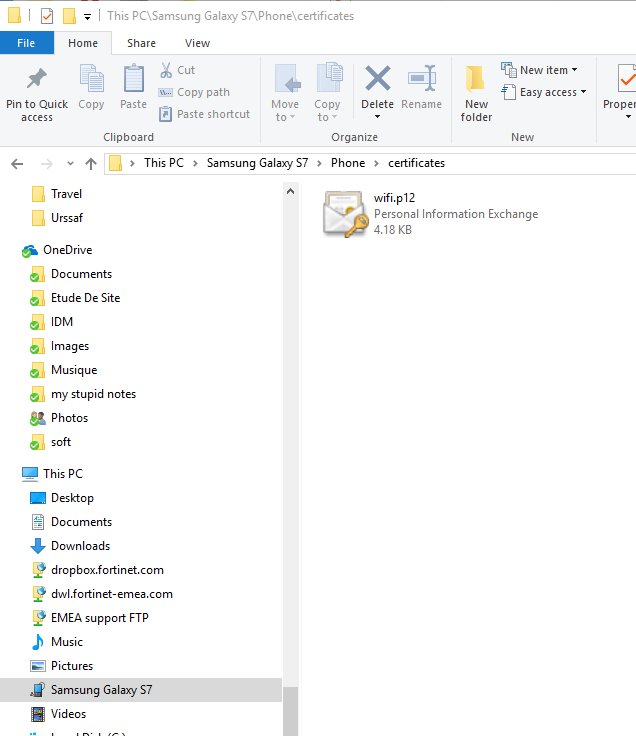Screen dimensions: 636x736
Task: Click the Copy path icon
Action: pos(165,92)
